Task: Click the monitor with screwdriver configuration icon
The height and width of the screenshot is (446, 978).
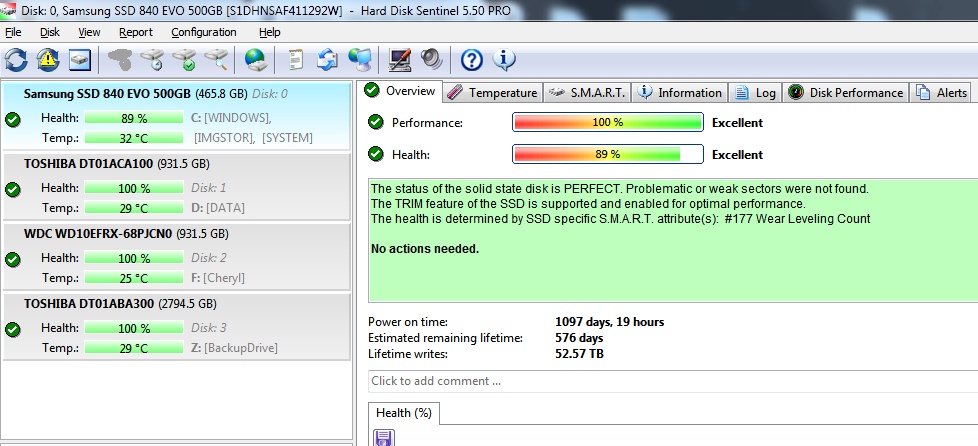Action: coord(399,60)
